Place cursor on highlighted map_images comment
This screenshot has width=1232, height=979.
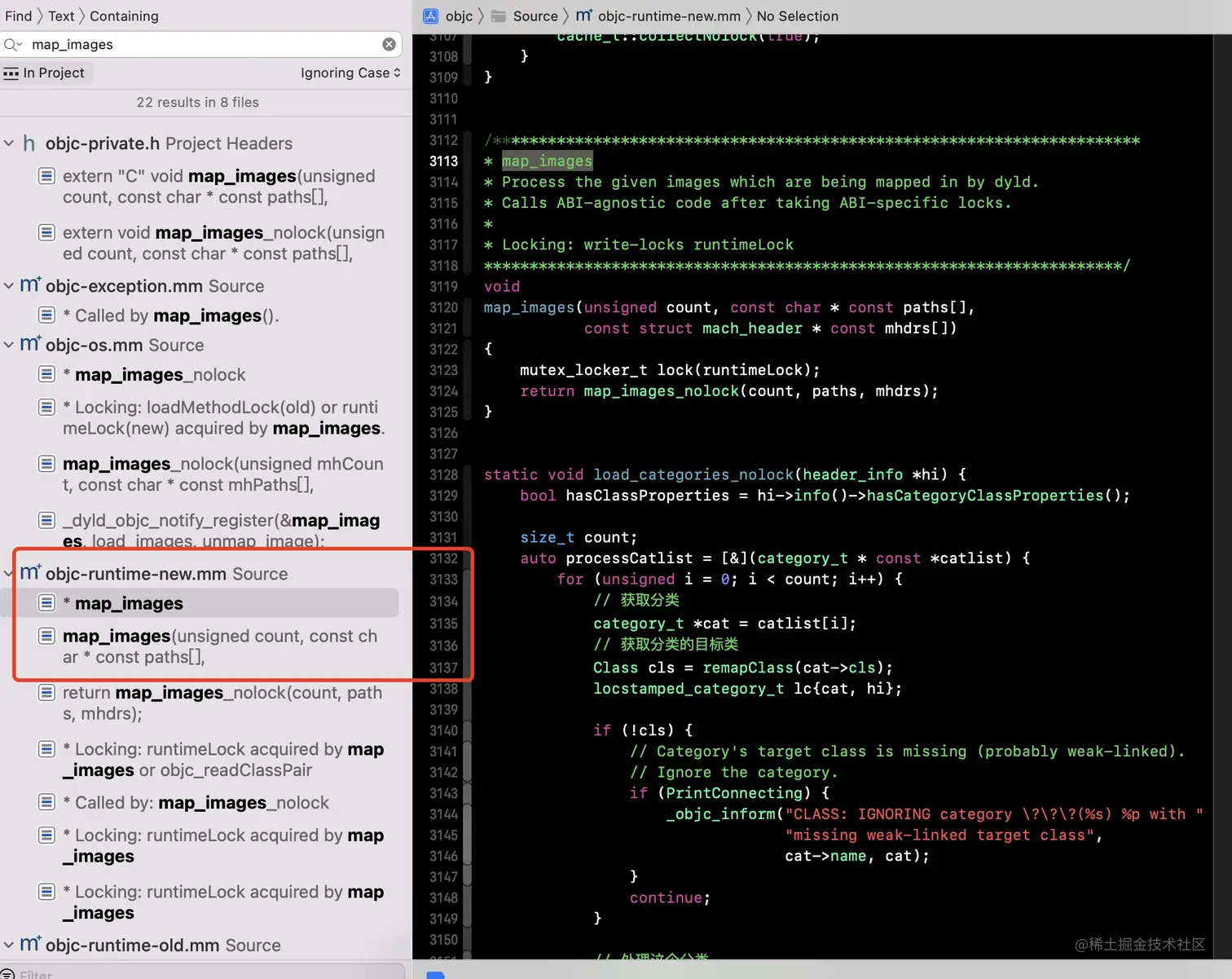point(547,161)
